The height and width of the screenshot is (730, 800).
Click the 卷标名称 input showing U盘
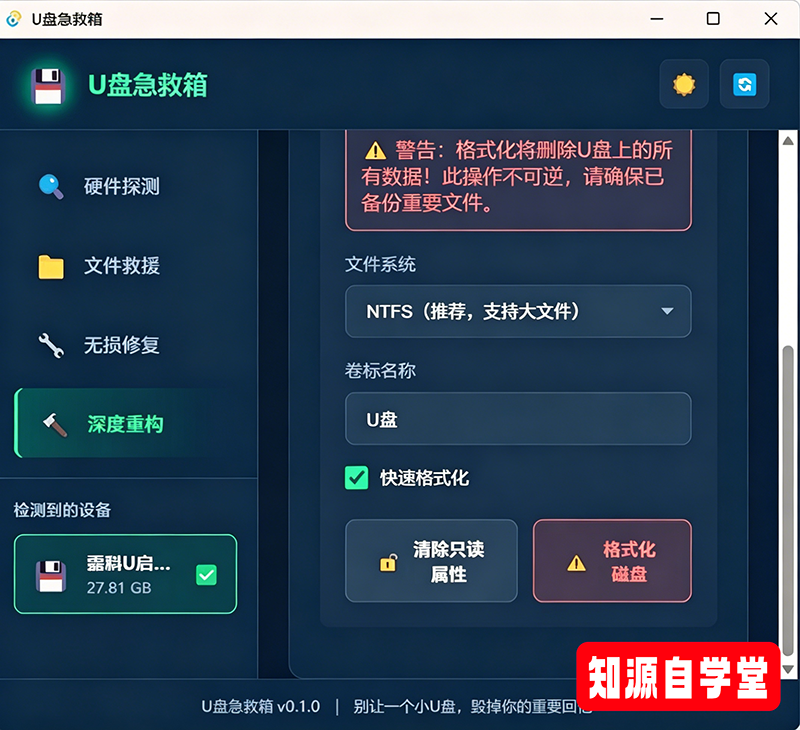click(518, 419)
